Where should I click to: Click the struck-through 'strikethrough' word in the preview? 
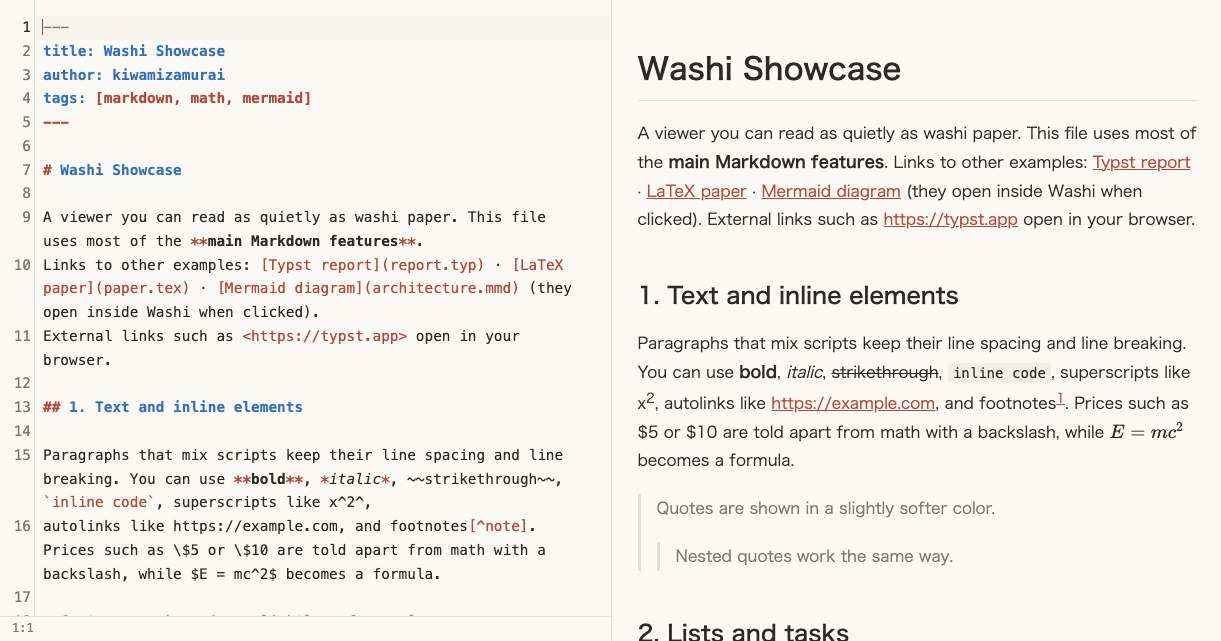point(885,373)
